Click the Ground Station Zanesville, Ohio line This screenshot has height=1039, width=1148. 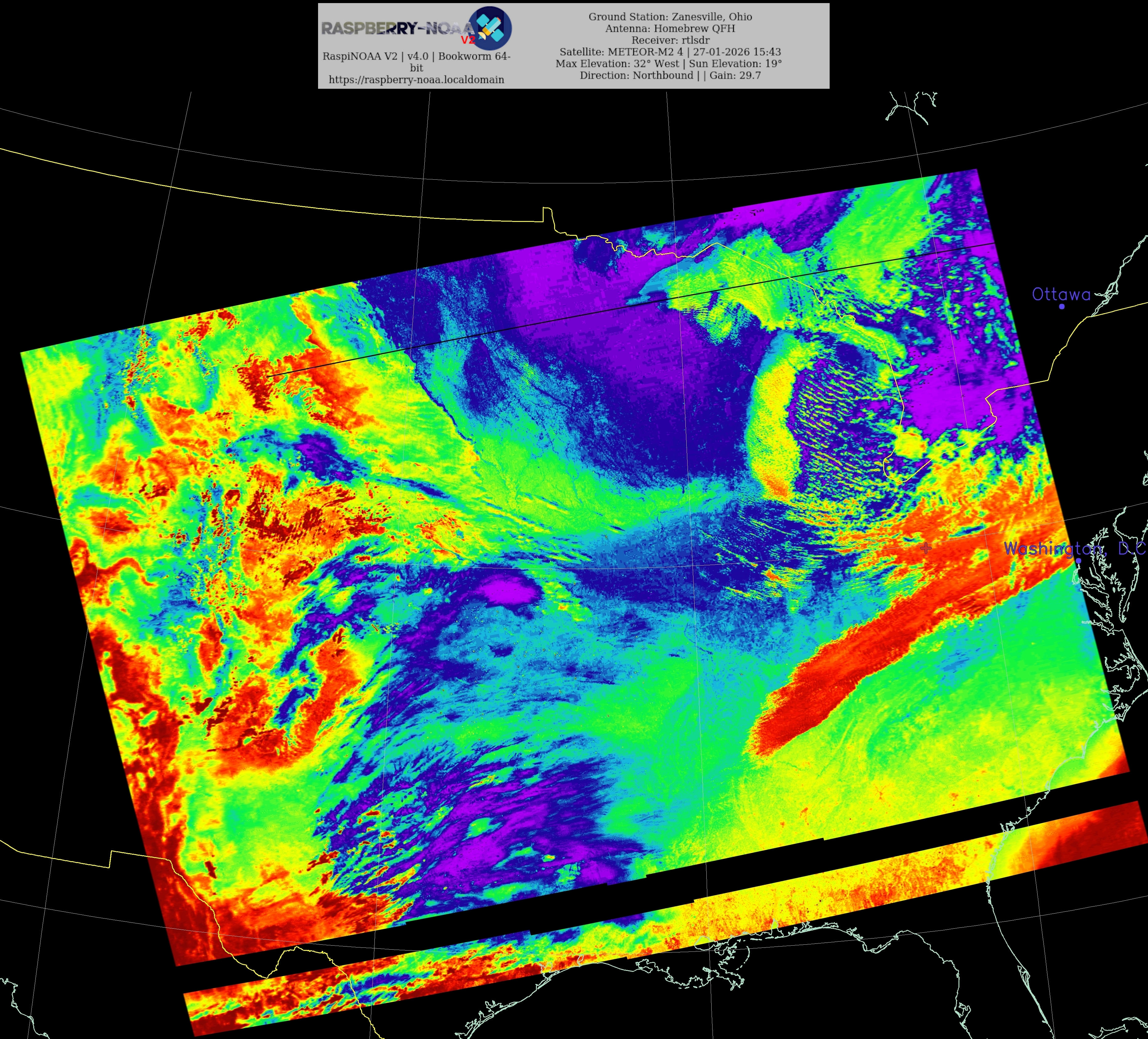[x=670, y=17]
